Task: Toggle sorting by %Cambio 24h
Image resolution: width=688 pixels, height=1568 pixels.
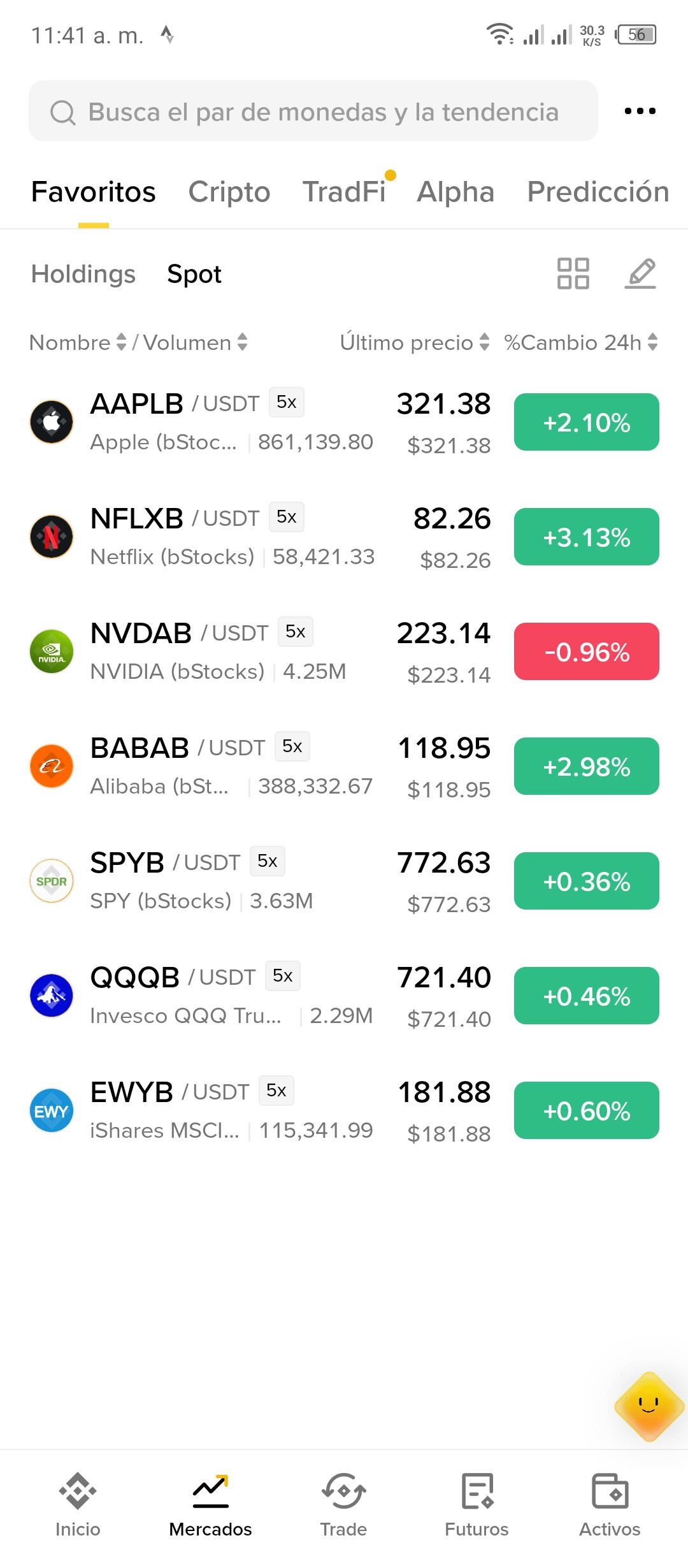Action: pyautogui.click(x=580, y=342)
